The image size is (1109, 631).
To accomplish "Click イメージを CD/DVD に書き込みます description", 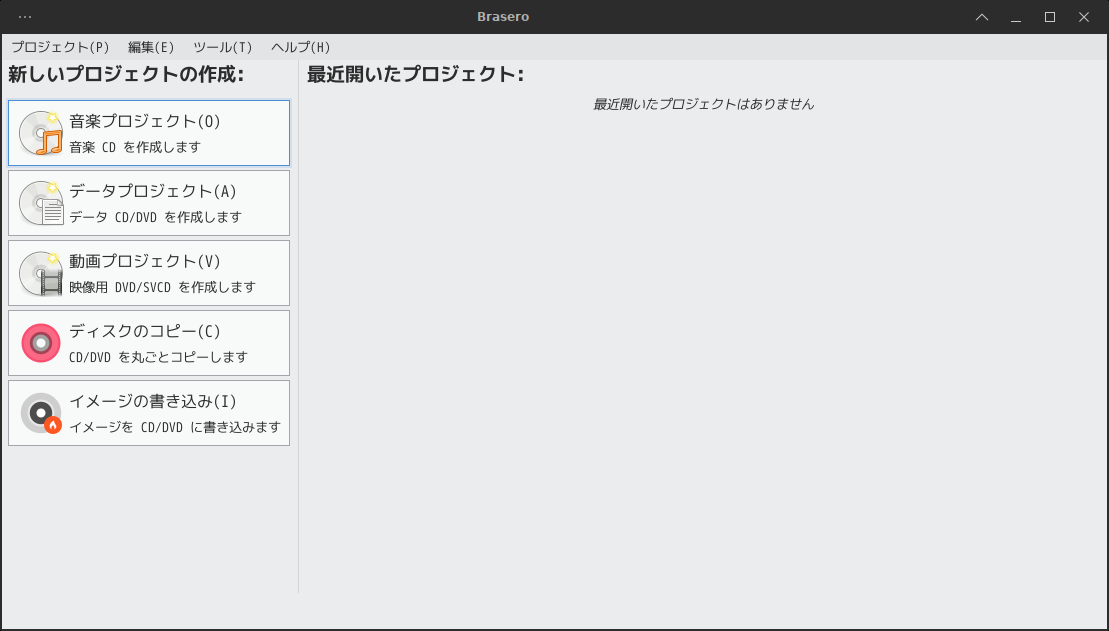I will click(x=175, y=427).
